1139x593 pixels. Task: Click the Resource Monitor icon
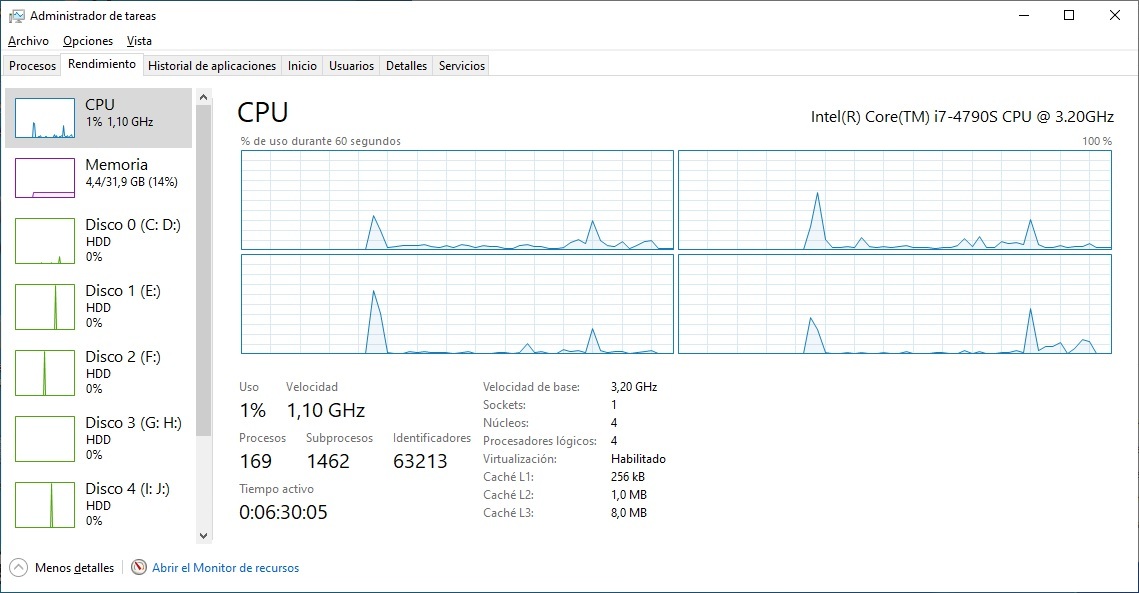(139, 568)
